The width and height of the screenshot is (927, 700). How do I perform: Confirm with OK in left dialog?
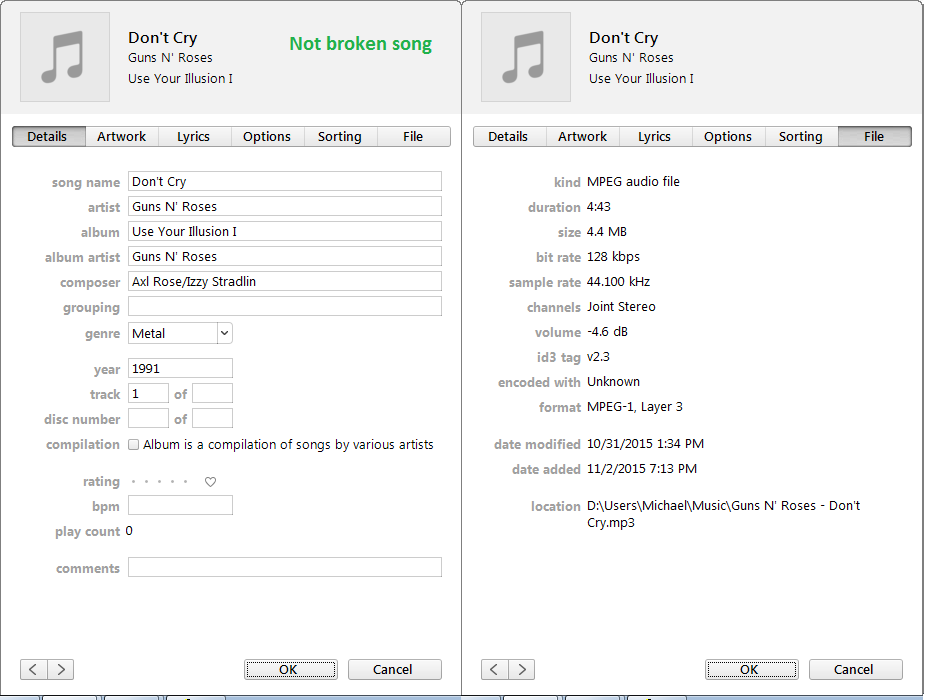click(x=291, y=669)
